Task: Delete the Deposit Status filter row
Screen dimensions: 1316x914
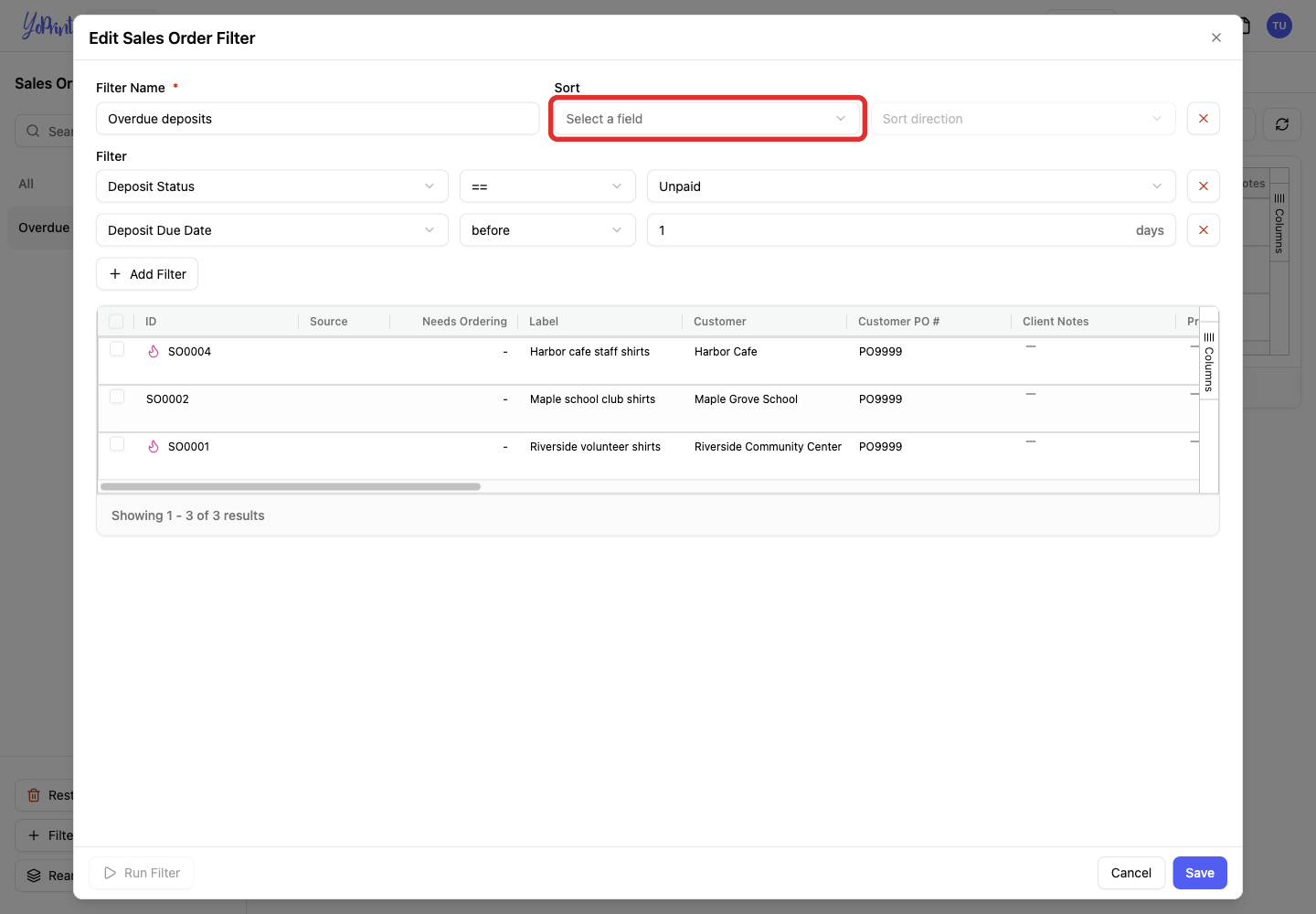Action: pos(1203,186)
